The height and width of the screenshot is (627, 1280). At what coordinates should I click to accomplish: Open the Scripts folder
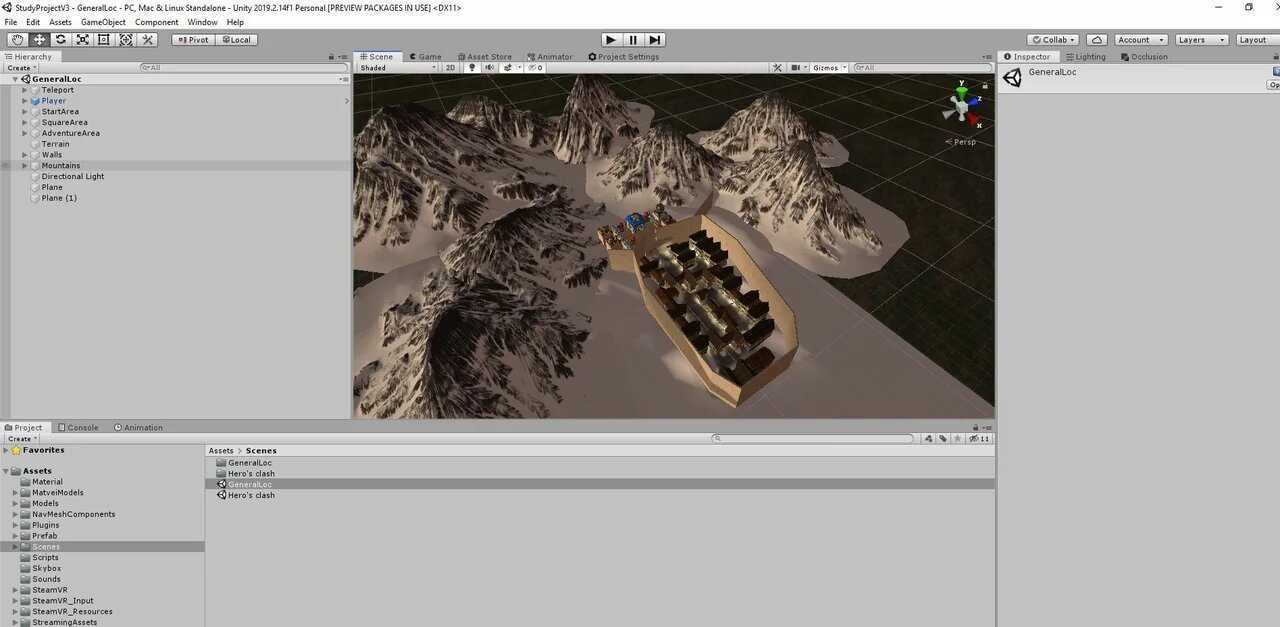click(45, 558)
